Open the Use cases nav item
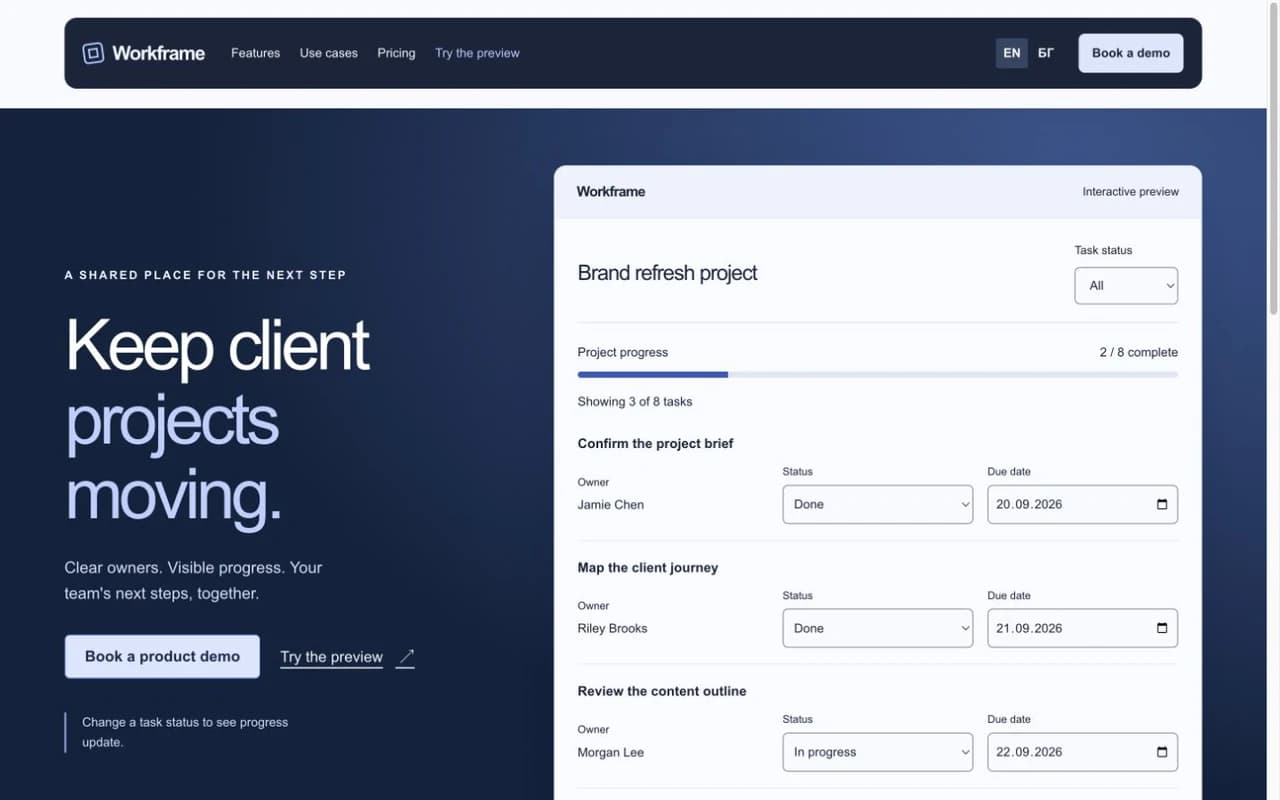 click(x=329, y=53)
